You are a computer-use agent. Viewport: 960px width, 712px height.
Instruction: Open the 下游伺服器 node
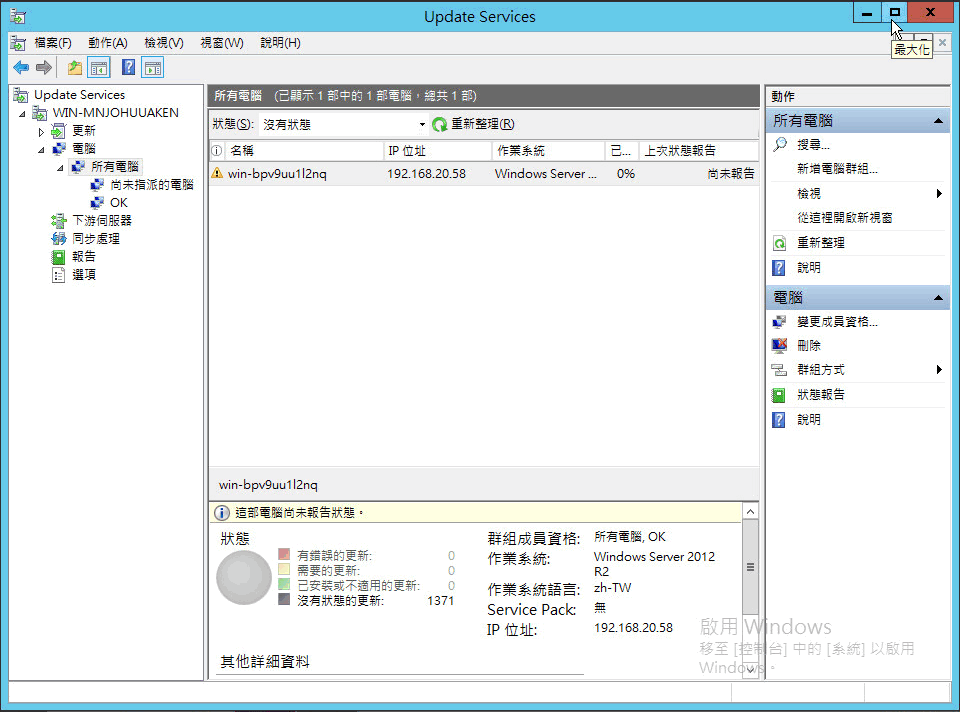tap(102, 220)
